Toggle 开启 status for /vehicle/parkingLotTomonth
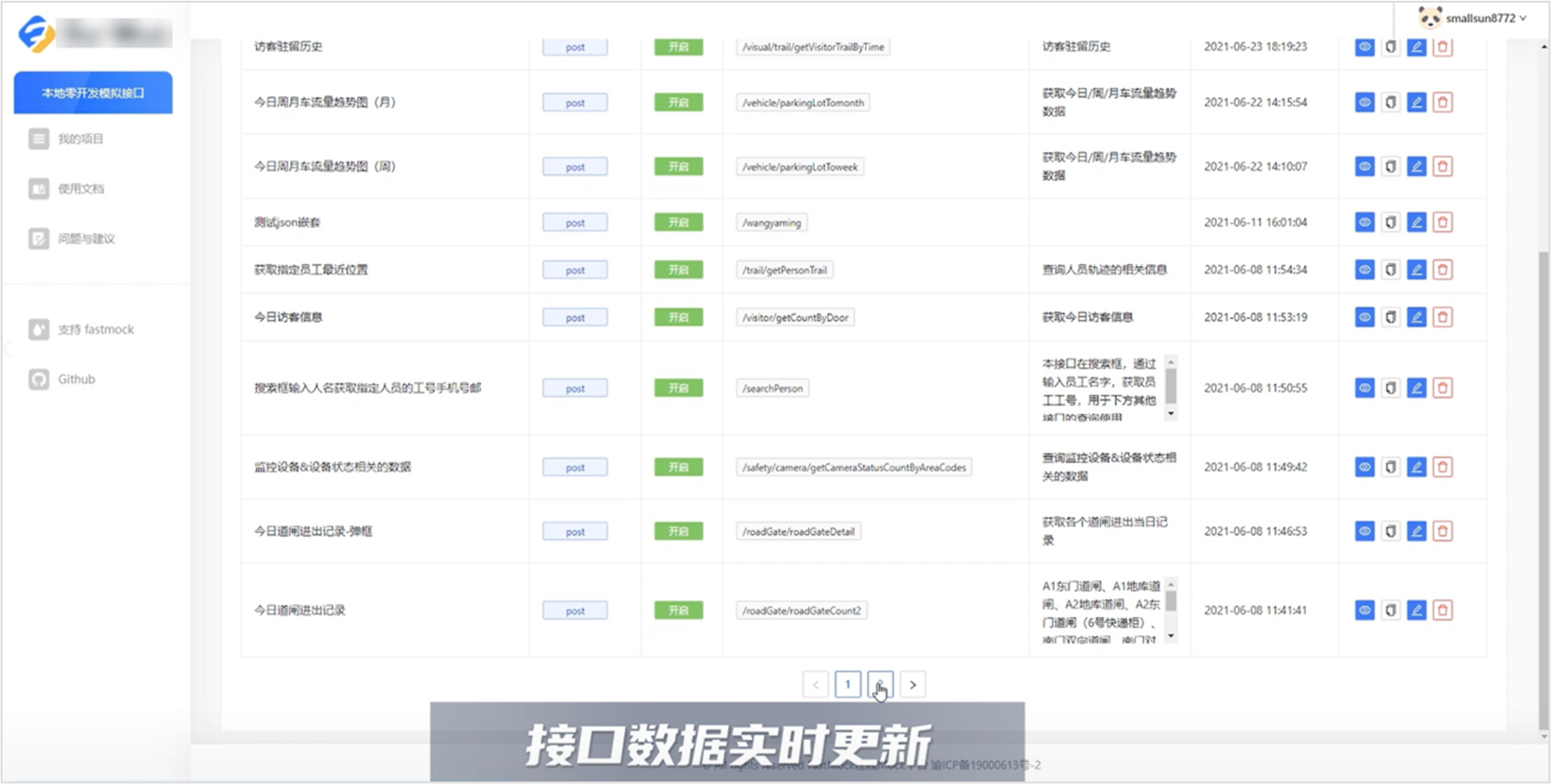1551x784 pixels. [678, 103]
